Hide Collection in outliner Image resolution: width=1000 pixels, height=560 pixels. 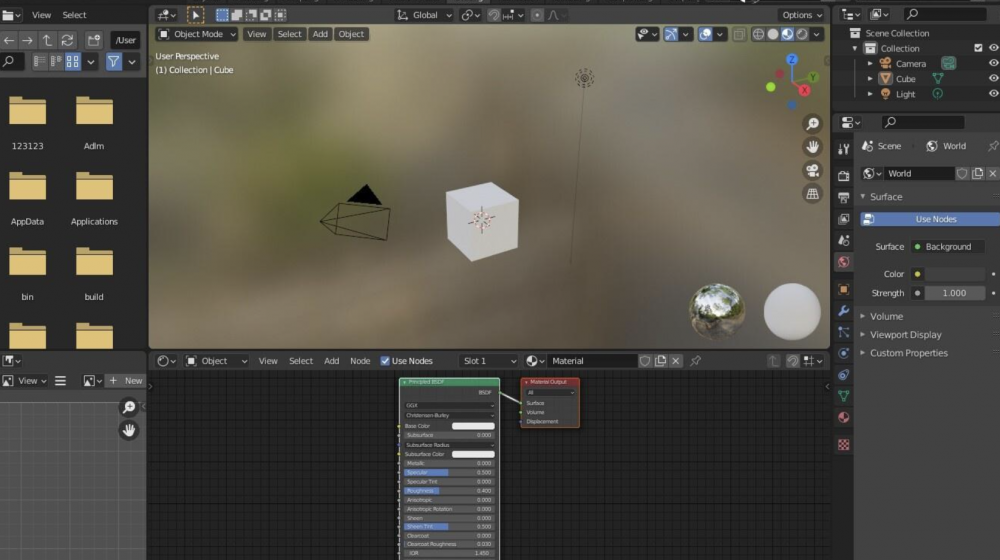993,48
